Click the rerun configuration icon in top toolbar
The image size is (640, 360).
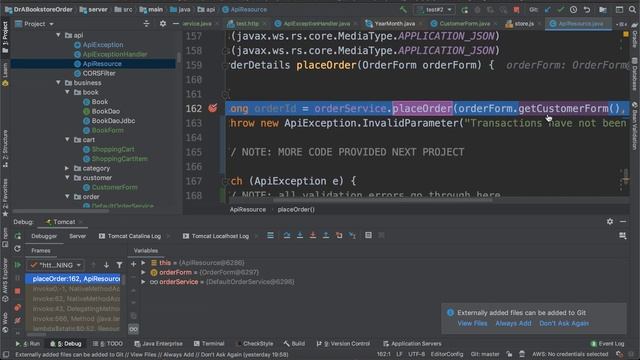[x=464, y=9]
